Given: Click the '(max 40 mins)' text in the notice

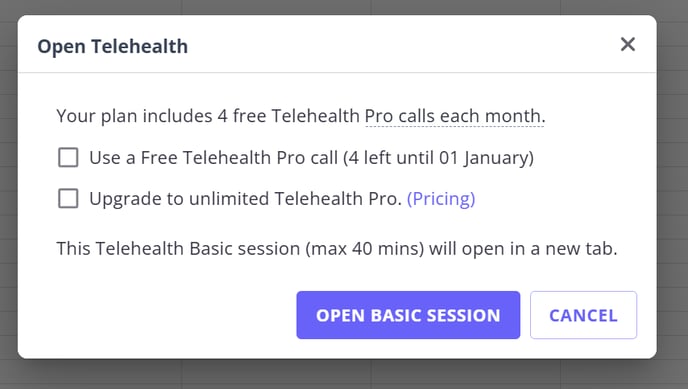Looking at the screenshot, I should (365, 249).
